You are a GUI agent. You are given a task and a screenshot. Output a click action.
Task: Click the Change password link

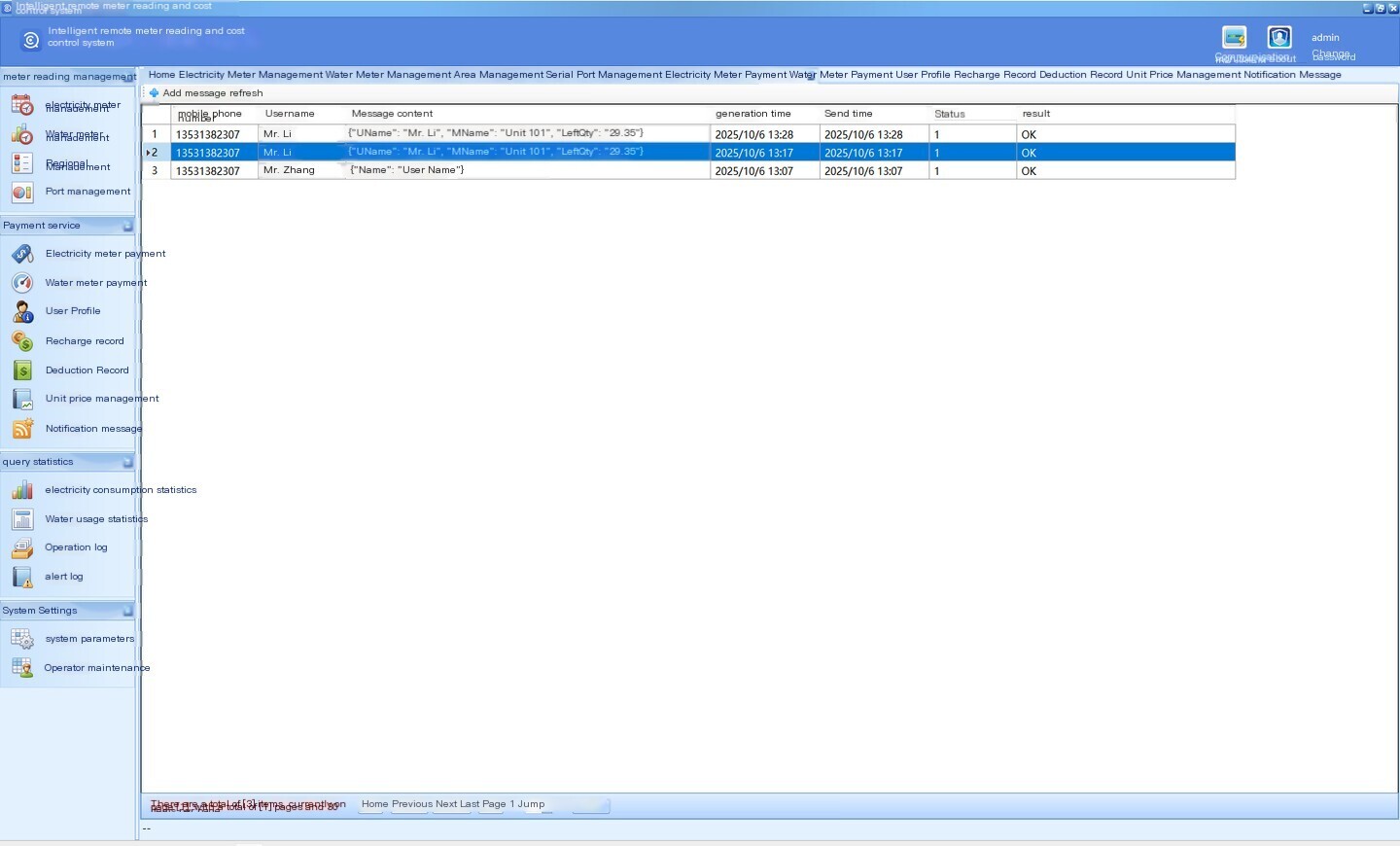pyautogui.click(x=1333, y=55)
